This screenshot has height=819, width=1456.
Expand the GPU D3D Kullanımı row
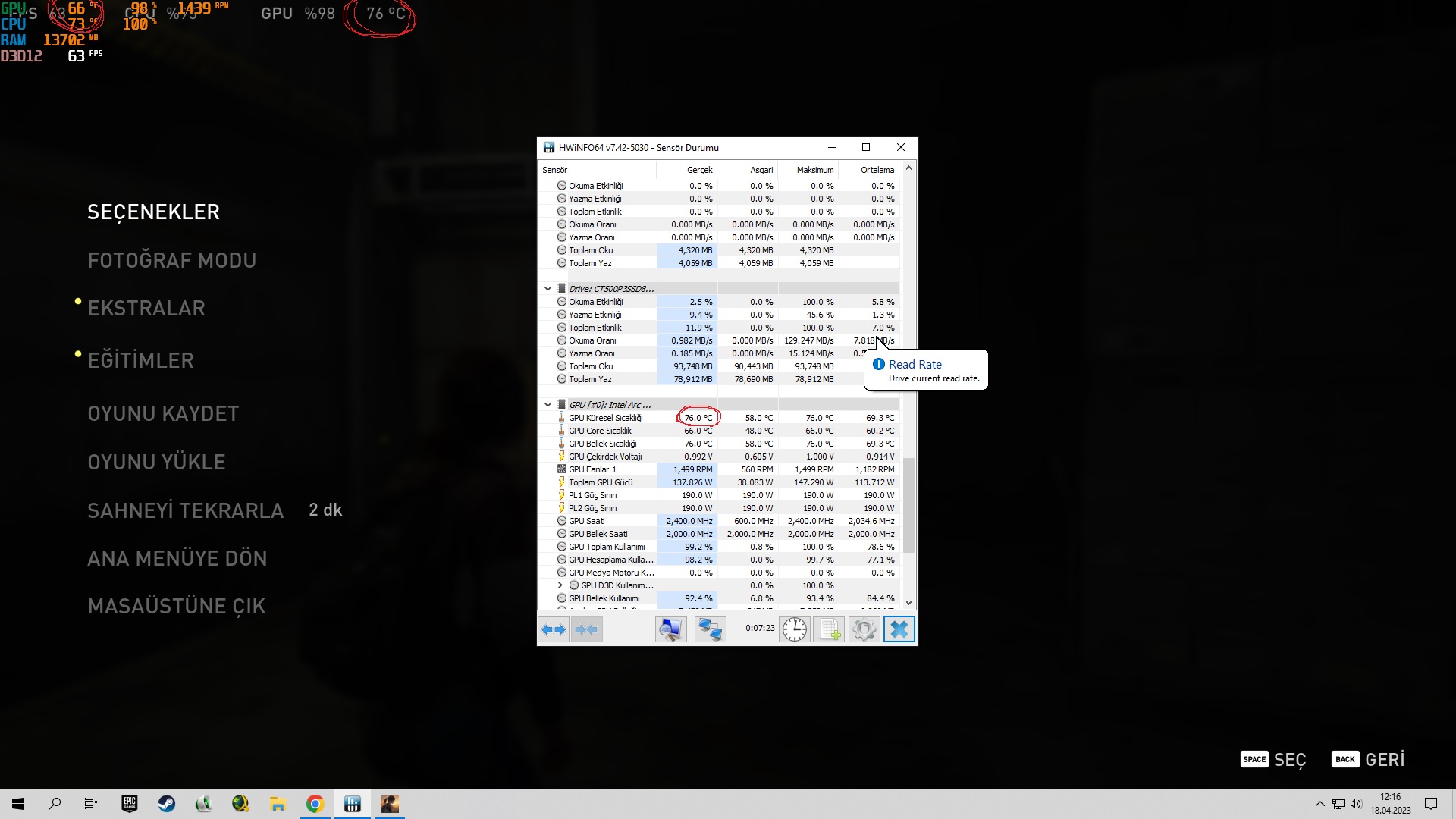560,585
